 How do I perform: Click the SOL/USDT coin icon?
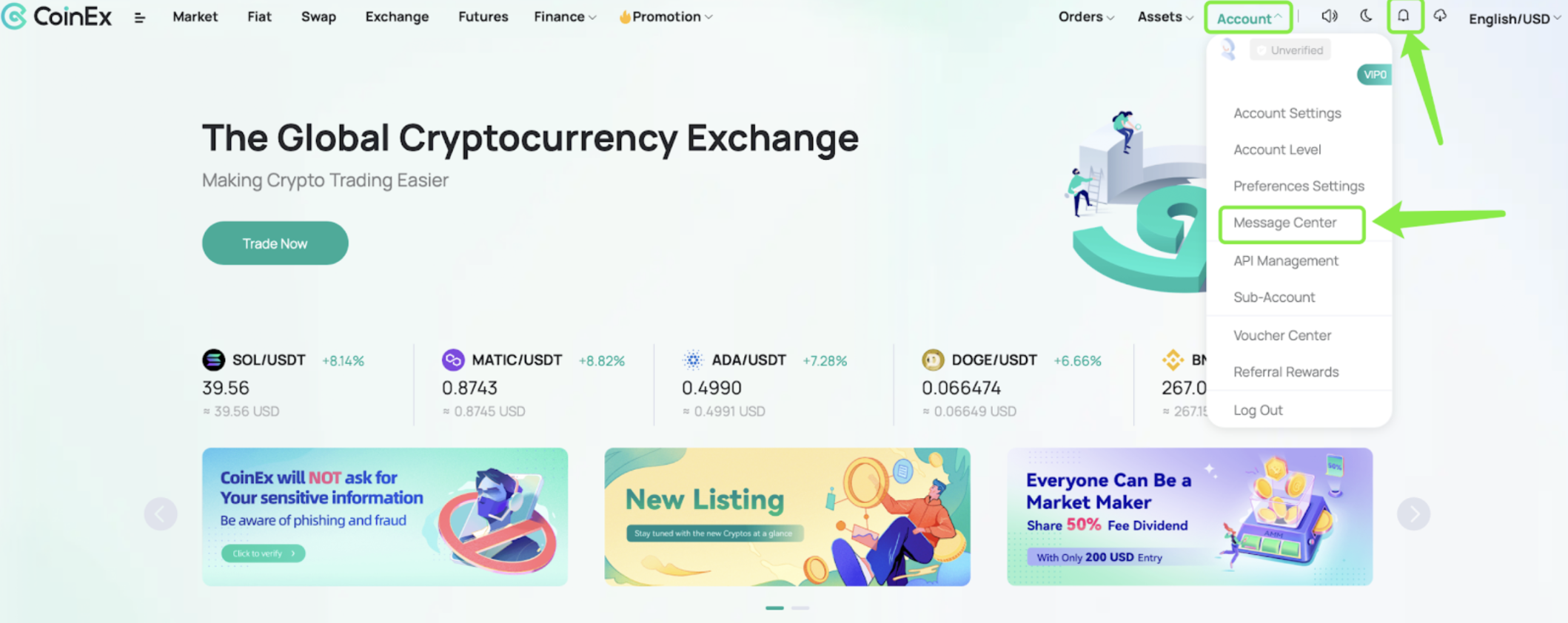(213, 360)
